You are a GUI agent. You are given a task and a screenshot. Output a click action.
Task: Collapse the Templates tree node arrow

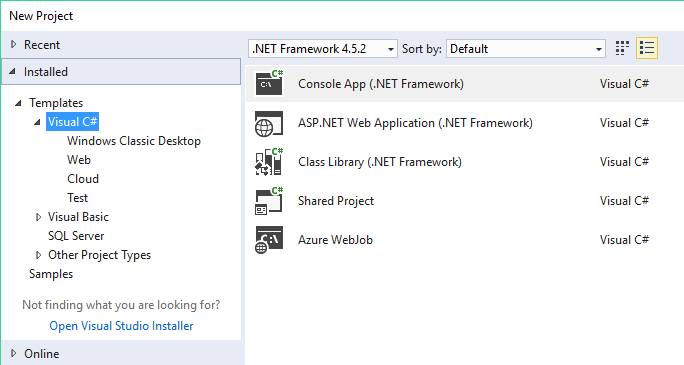click(x=18, y=103)
